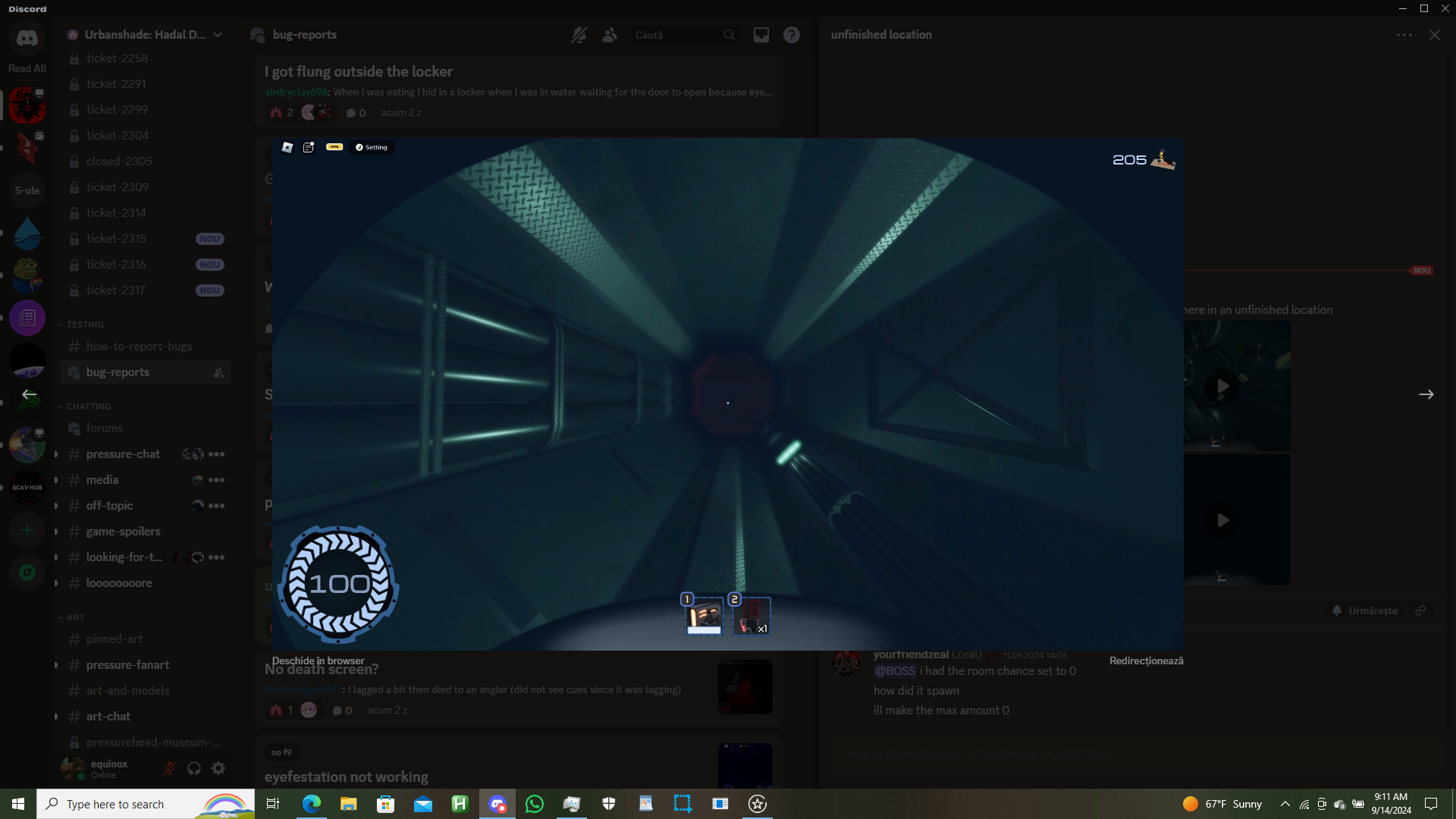Click the Discord home icon
Screen dimensions: 1456x819
27,38
